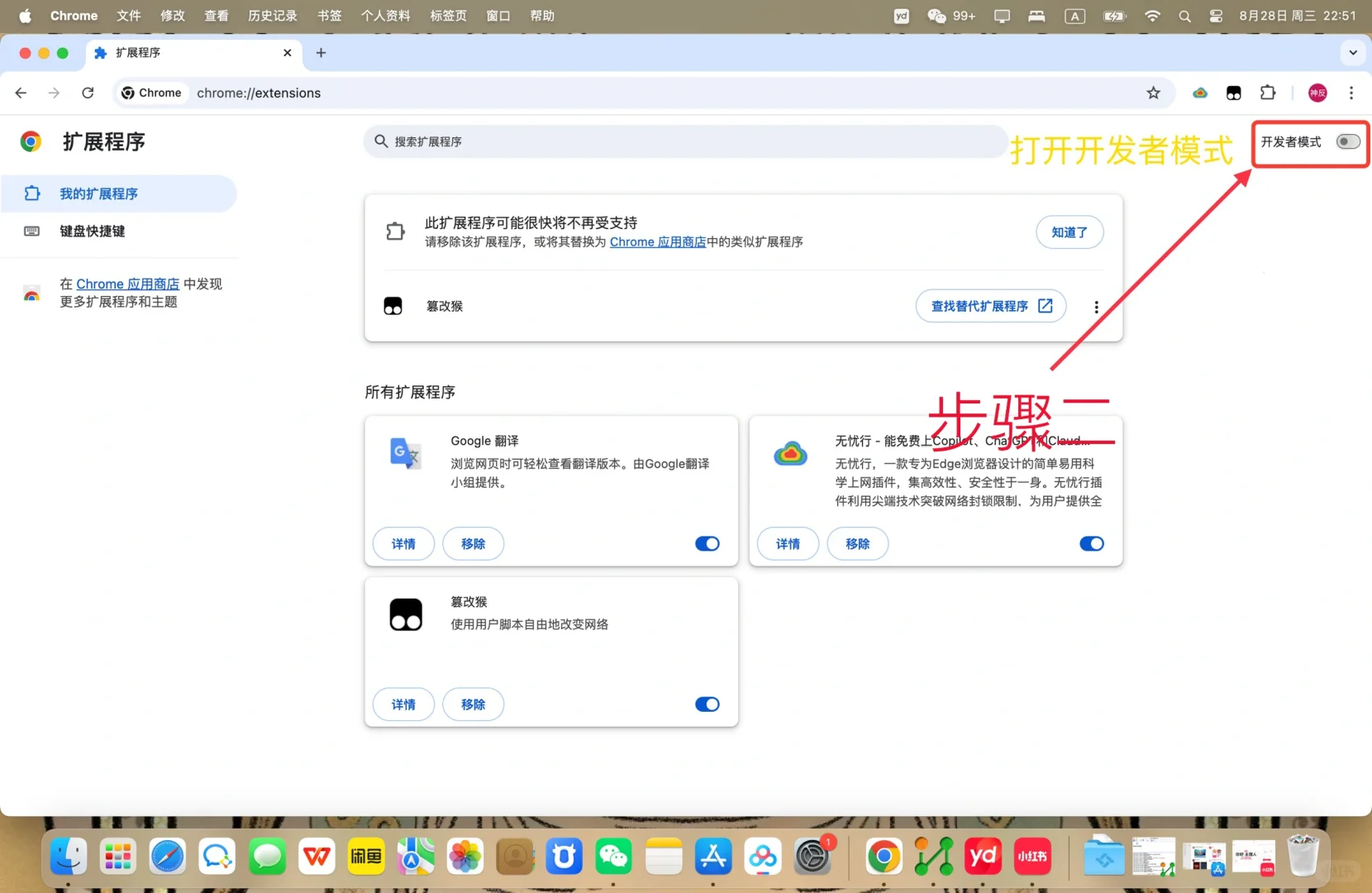Click the 神反 profile avatar

(1318, 93)
